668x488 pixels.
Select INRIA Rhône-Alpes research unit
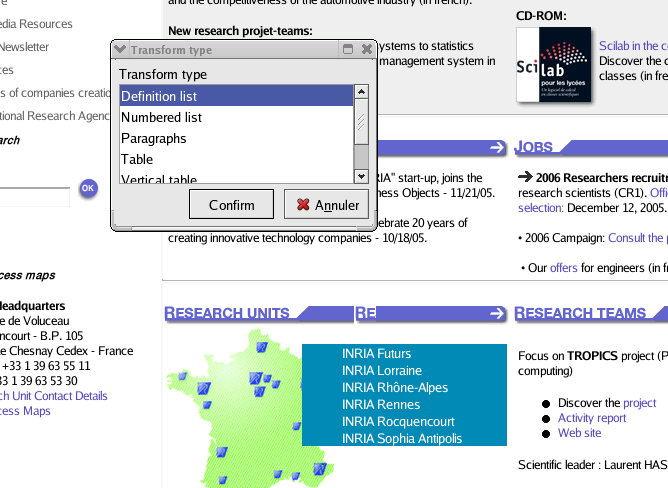395,387
